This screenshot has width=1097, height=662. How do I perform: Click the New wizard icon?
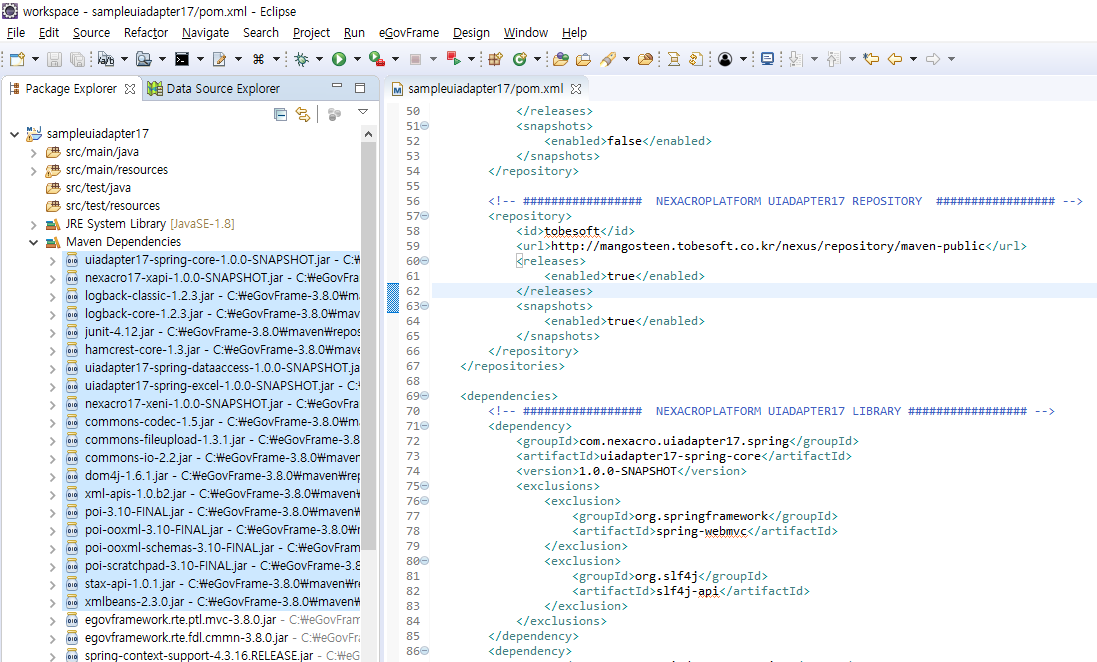pos(16,60)
